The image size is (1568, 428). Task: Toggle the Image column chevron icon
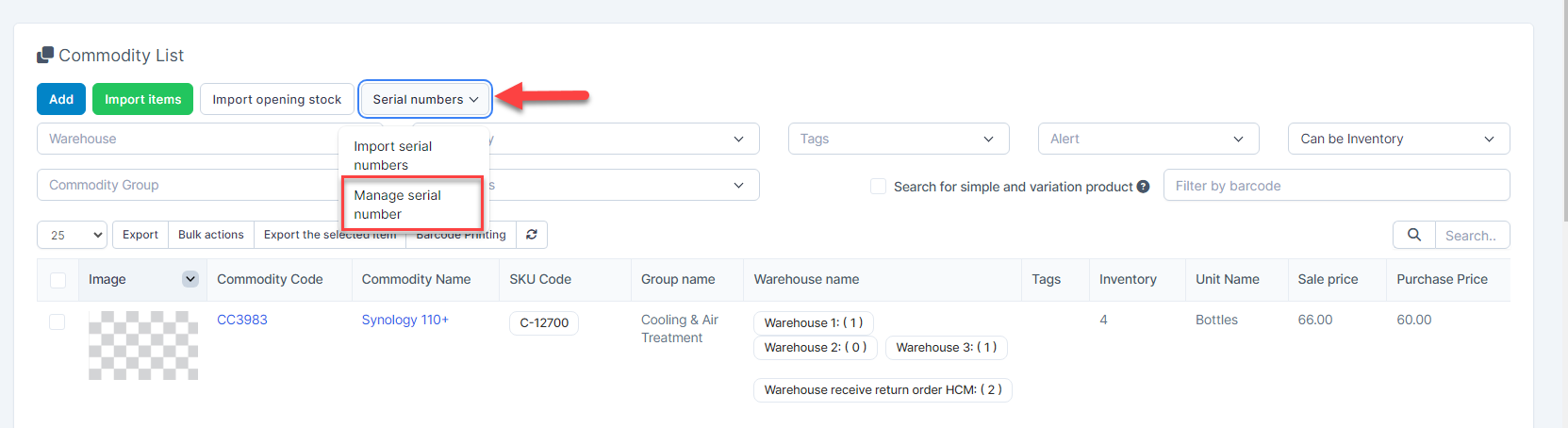coord(190,279)
